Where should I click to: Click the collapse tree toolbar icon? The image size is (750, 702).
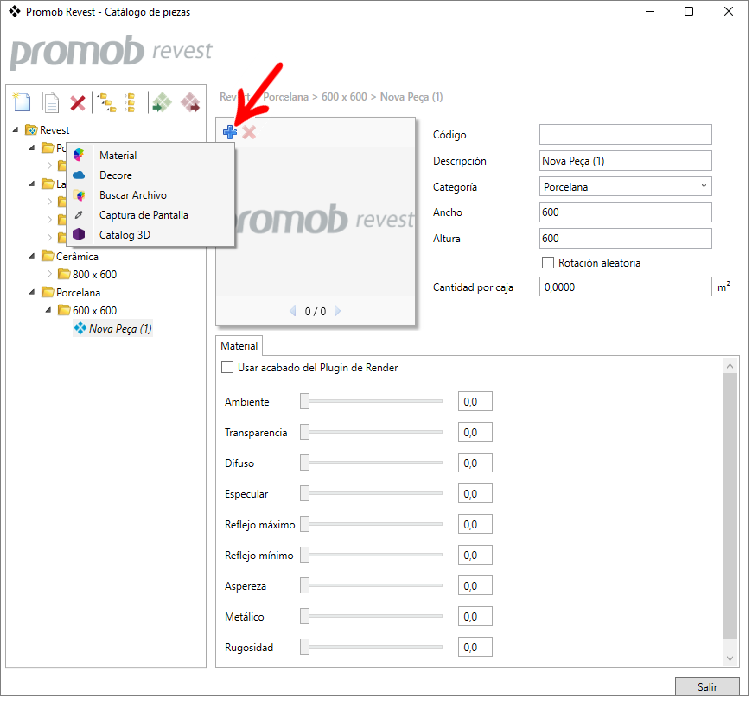130,102
